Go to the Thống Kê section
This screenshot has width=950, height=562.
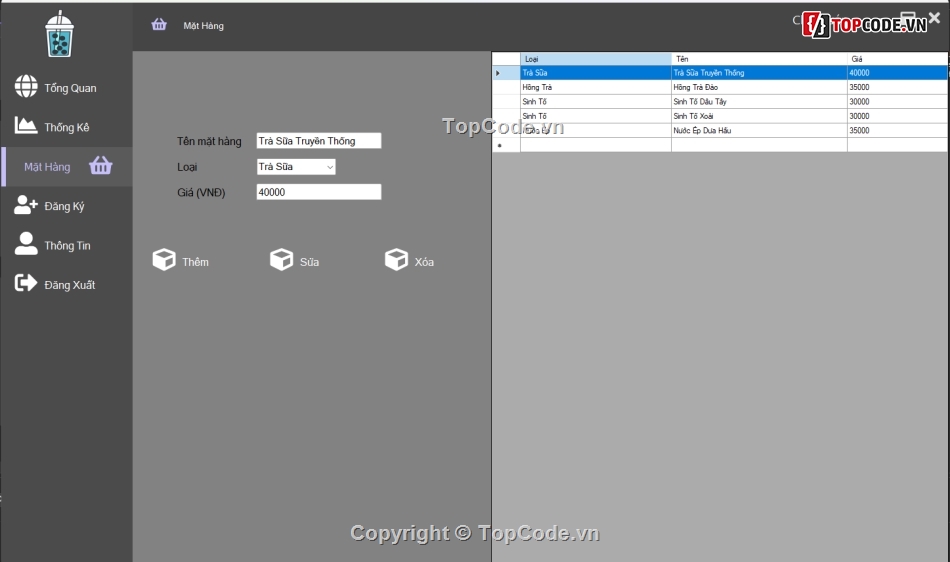tap(66, 127)
